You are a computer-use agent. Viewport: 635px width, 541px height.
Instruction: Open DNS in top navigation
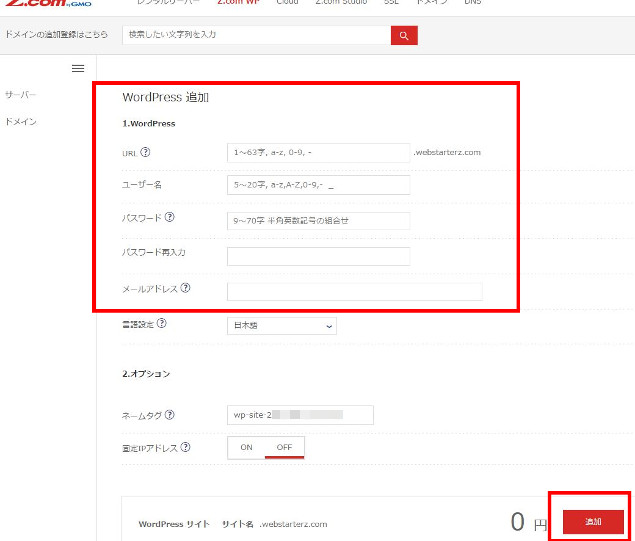tap(473, 2)
